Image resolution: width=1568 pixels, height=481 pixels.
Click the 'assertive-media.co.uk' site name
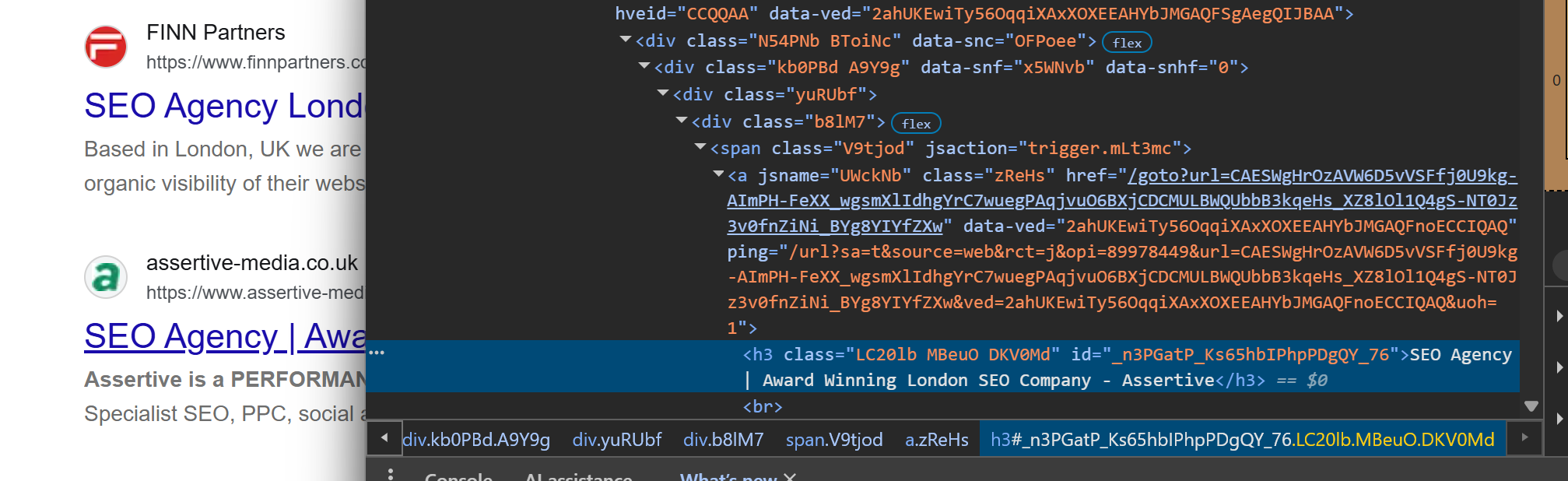click(x=252, y=263)
